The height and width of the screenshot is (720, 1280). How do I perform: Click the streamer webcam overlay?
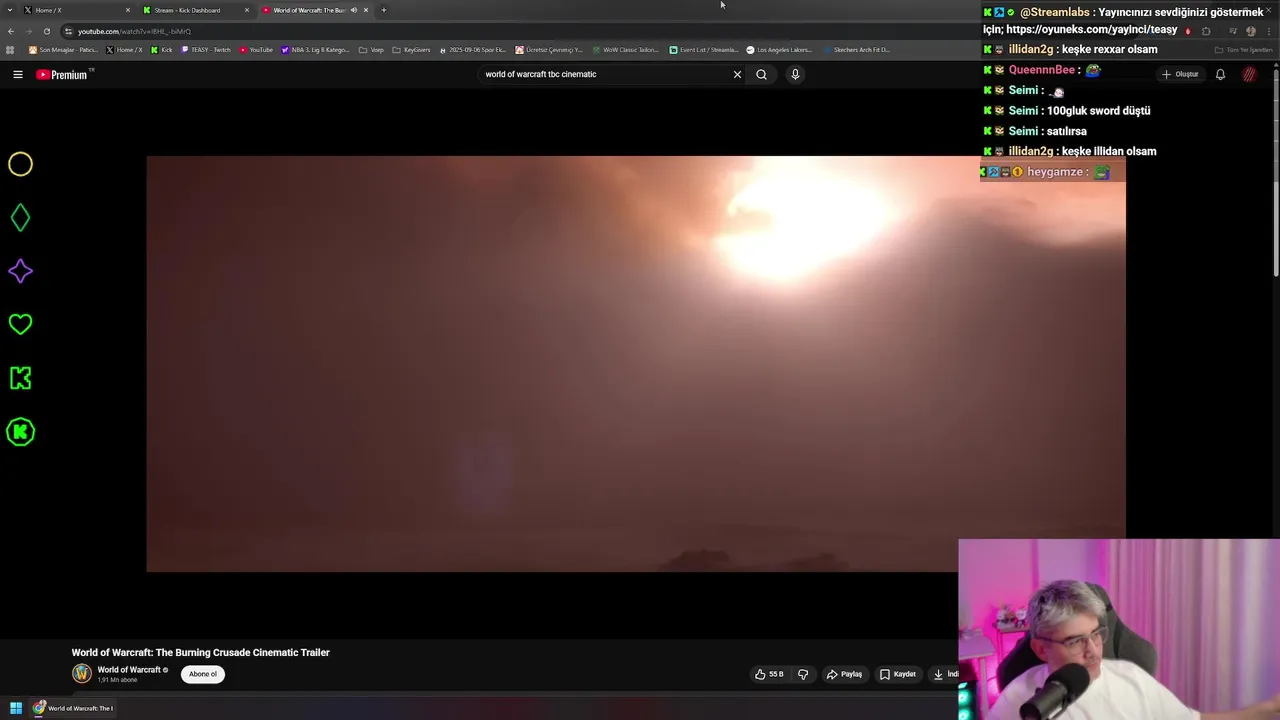1119,630
